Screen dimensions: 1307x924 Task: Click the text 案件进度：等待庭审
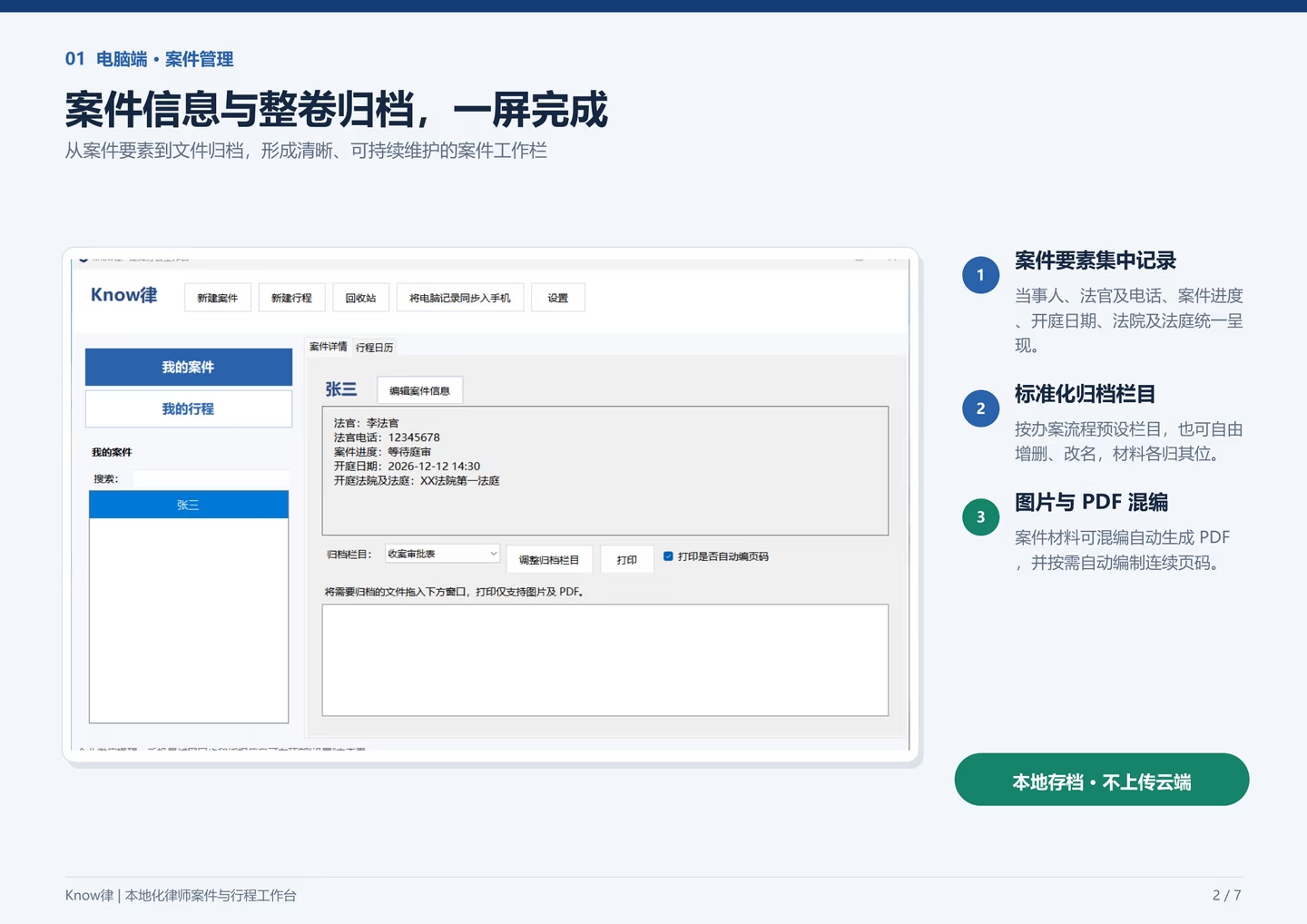(x=382, y=452)
